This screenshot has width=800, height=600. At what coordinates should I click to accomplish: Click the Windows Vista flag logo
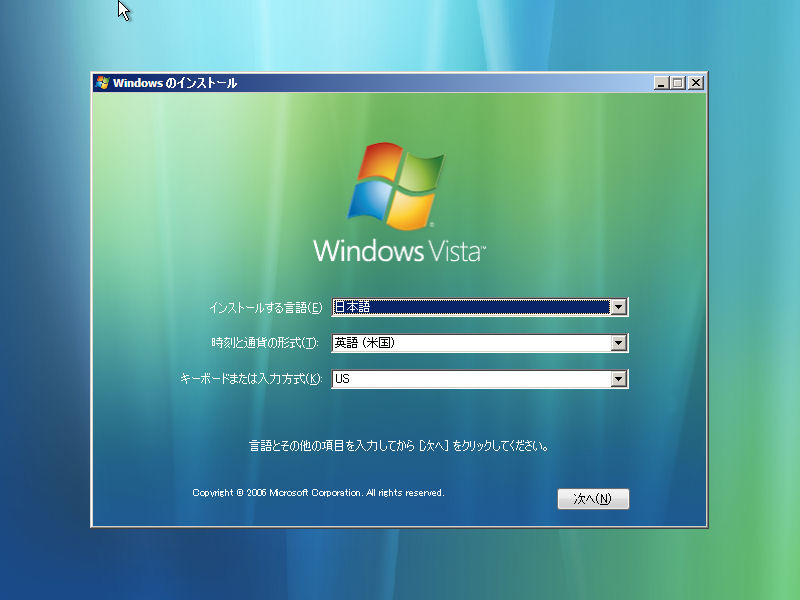coord(396,186)
